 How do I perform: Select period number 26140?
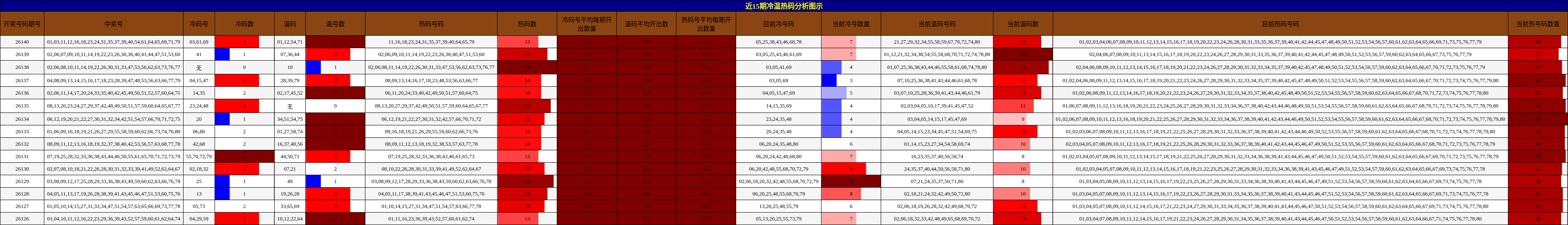[22, 42]
